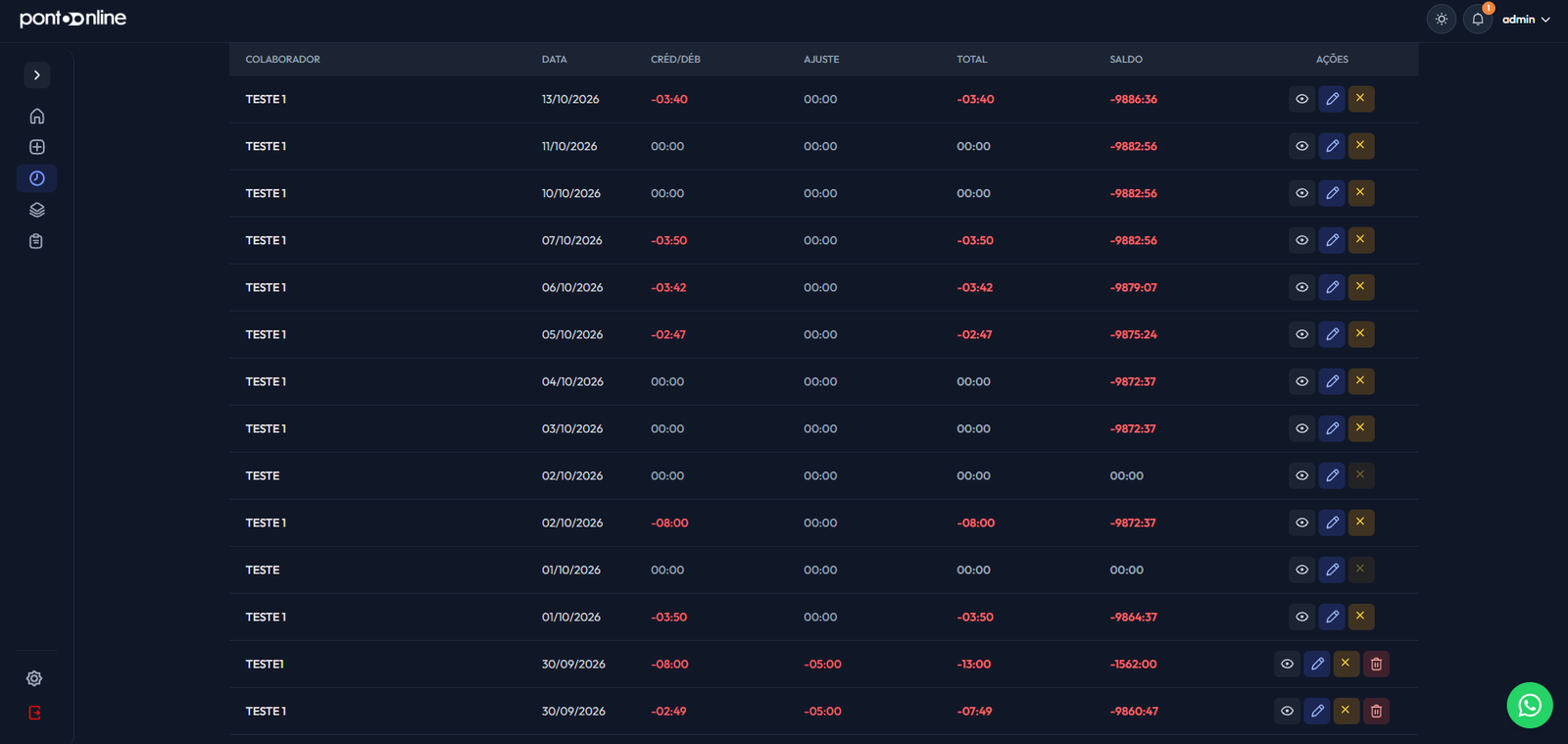
Task: Click the X action for total -07:49 row
Action: pos(1347,711)
